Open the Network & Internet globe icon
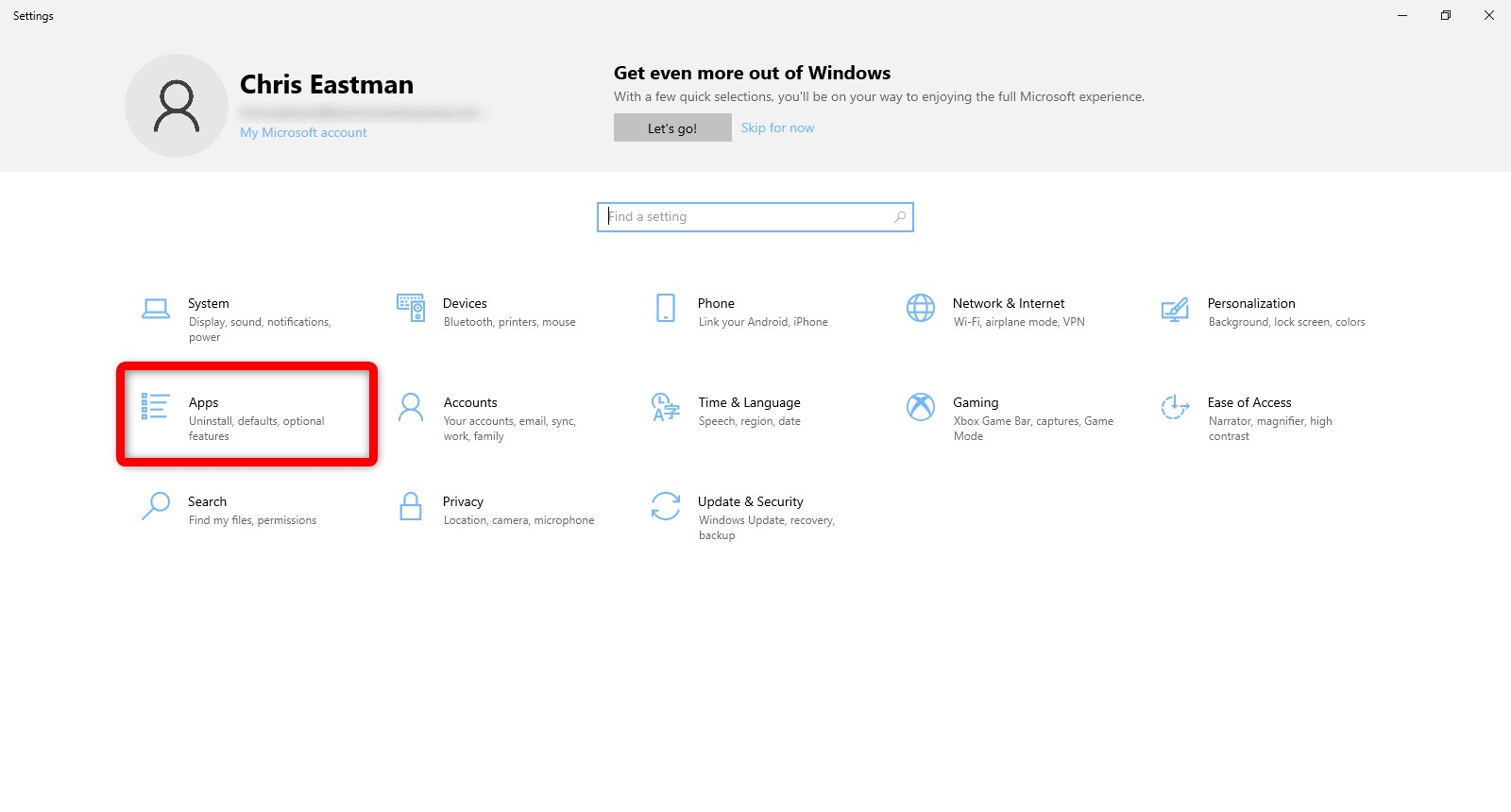Viewport: 1511px width, 812px height. (x=921, y=308)
